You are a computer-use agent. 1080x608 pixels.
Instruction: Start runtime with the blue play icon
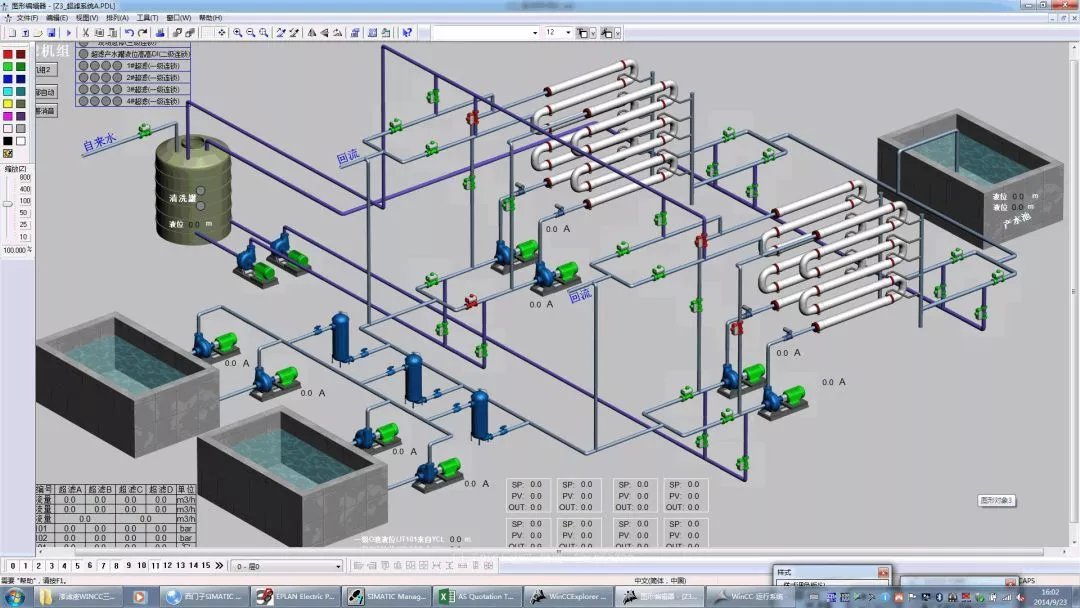click(69, 33)
